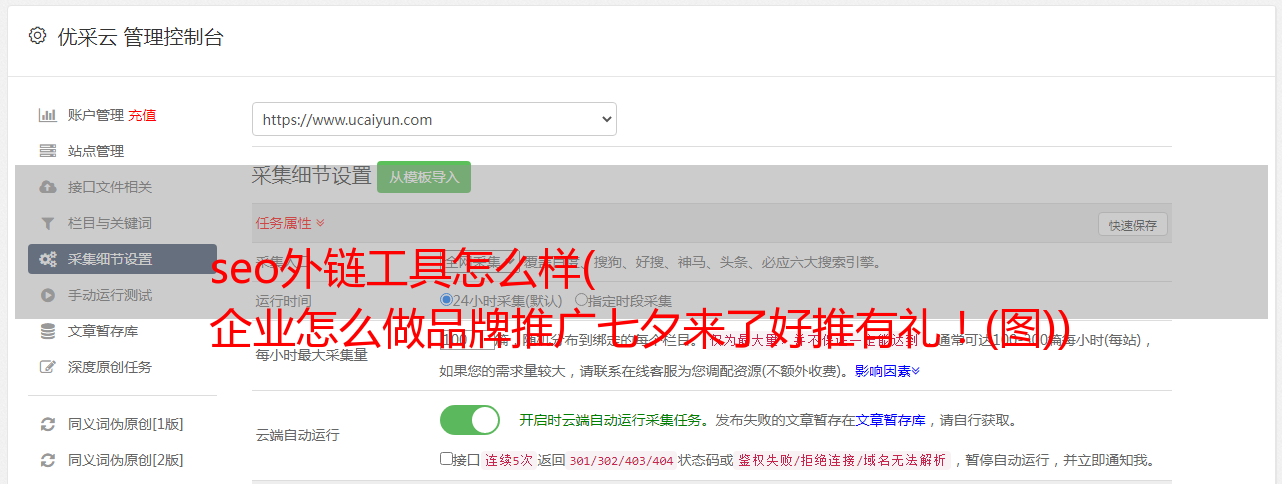Toggle the 云端自动运行 green switch
This screenshot has height=484, width=1282.
tap(470, 420)
